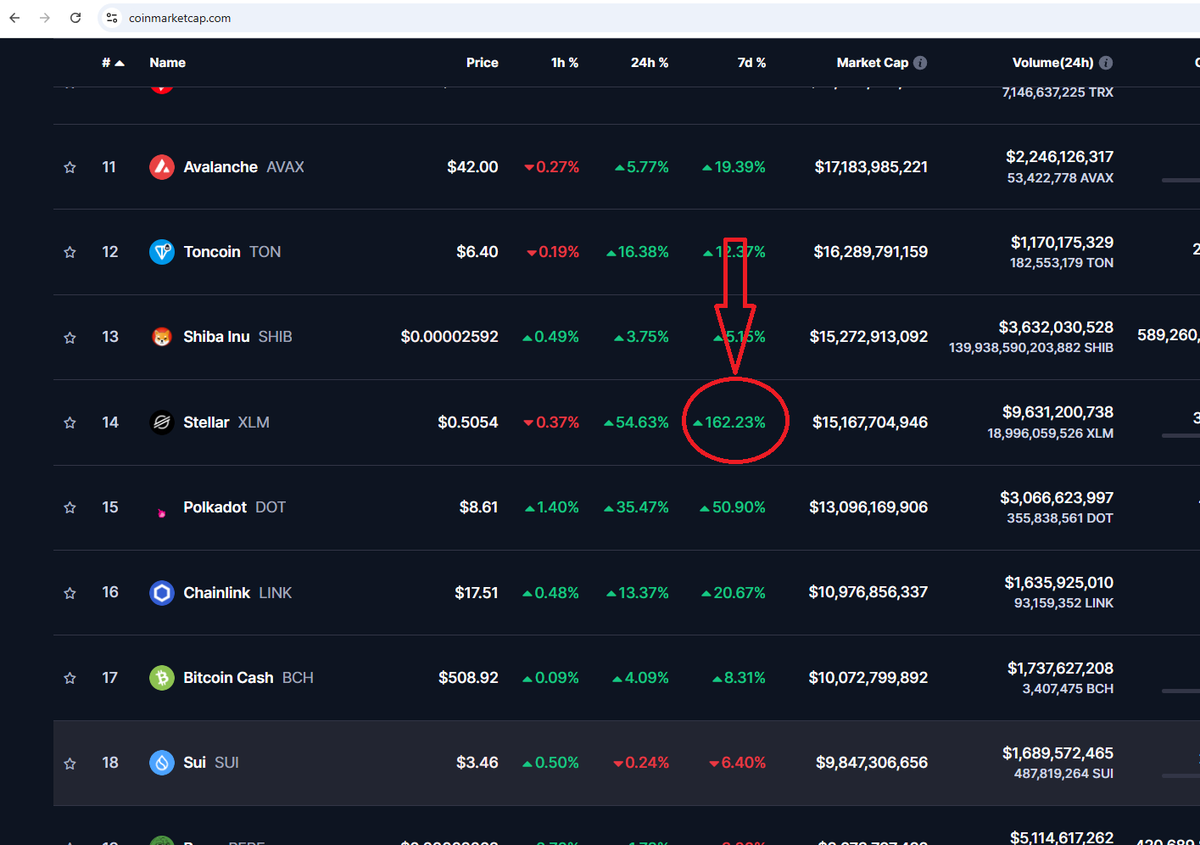1200x845 pixels.
Task: Open the Stellar XLM coin page
Action: (226, 422)
